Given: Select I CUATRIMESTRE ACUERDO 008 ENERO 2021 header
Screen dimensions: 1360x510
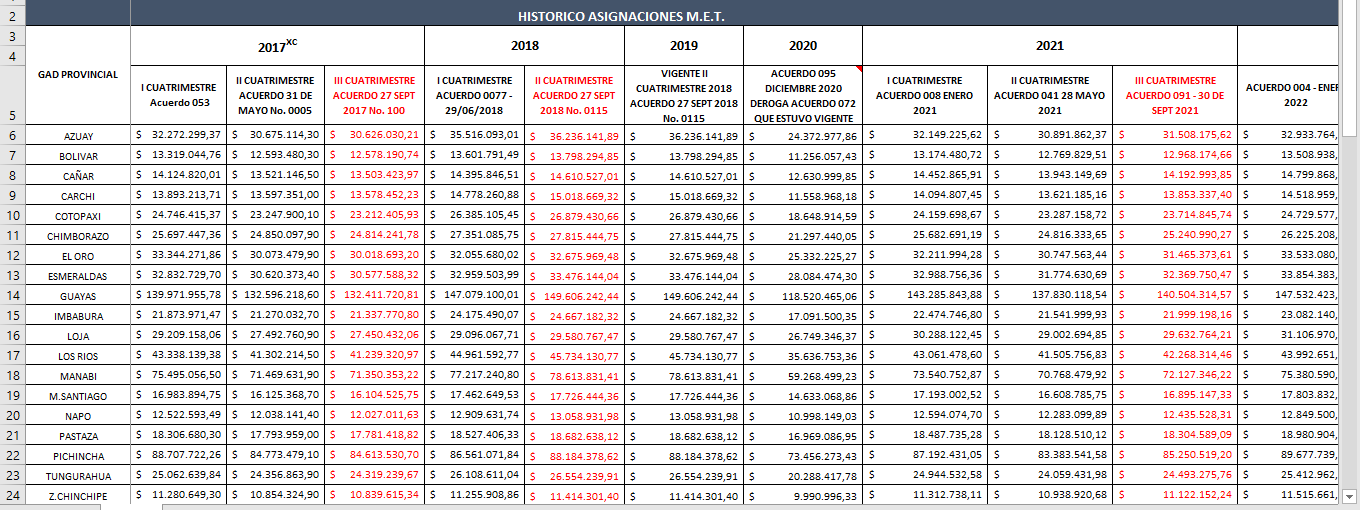Looking at the screenshot, I should 925,95.
